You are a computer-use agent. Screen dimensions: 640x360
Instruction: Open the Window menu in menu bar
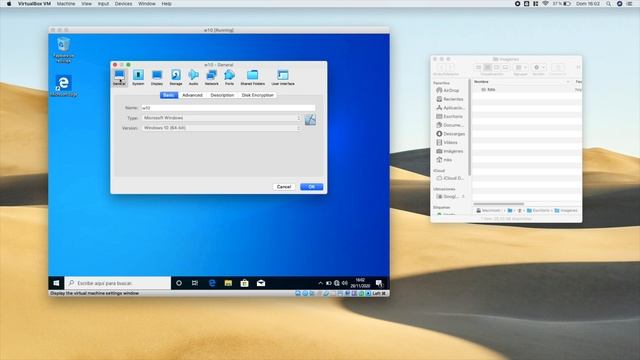coord(147,4)
